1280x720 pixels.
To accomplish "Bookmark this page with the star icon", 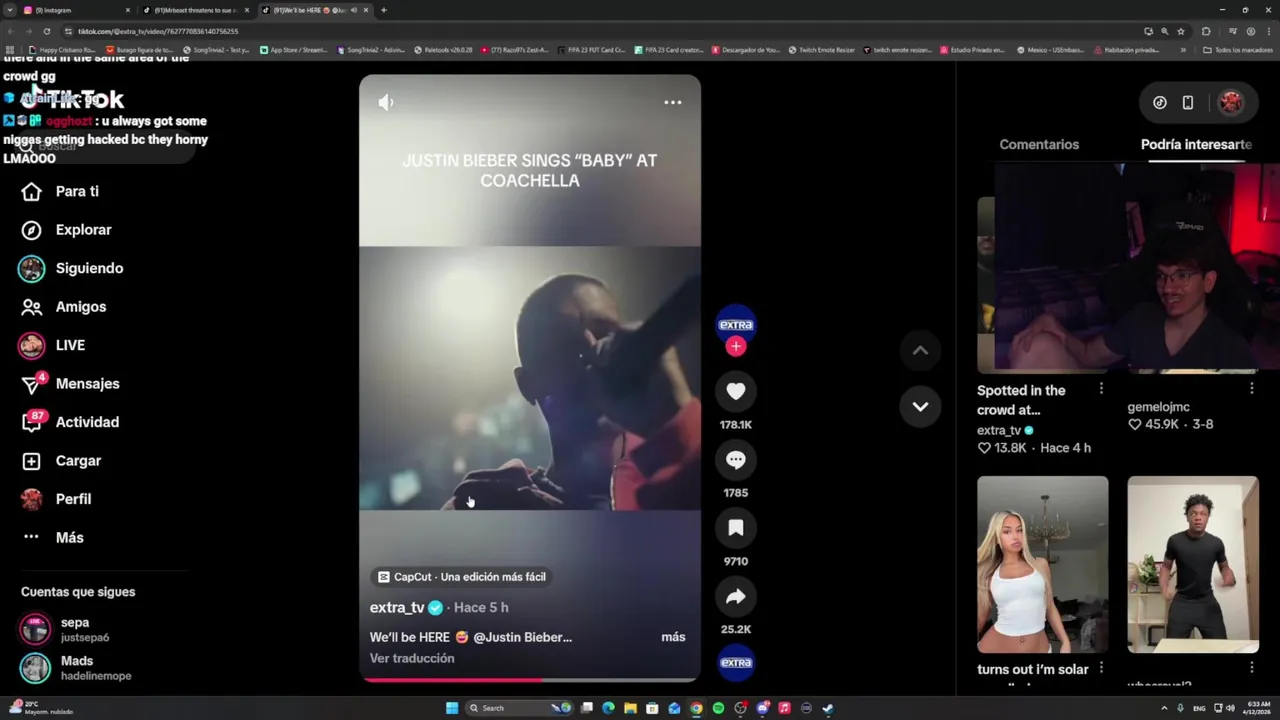I will coord(1181,31).
